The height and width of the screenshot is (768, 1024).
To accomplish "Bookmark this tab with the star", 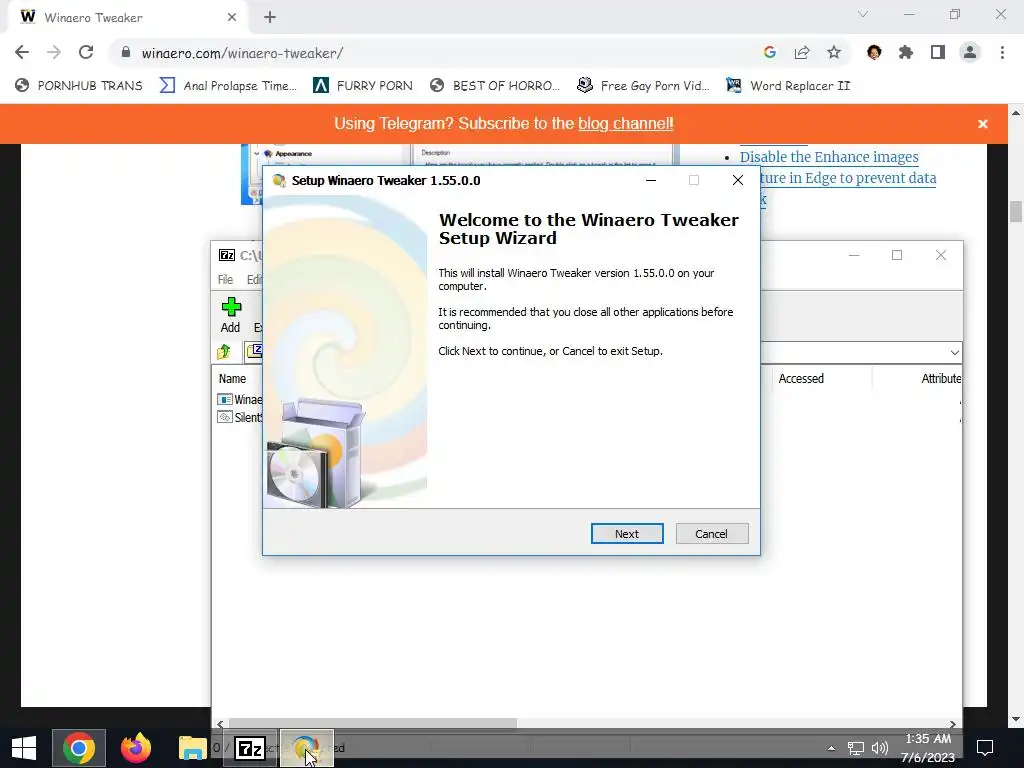I will (x=834, y=53).
